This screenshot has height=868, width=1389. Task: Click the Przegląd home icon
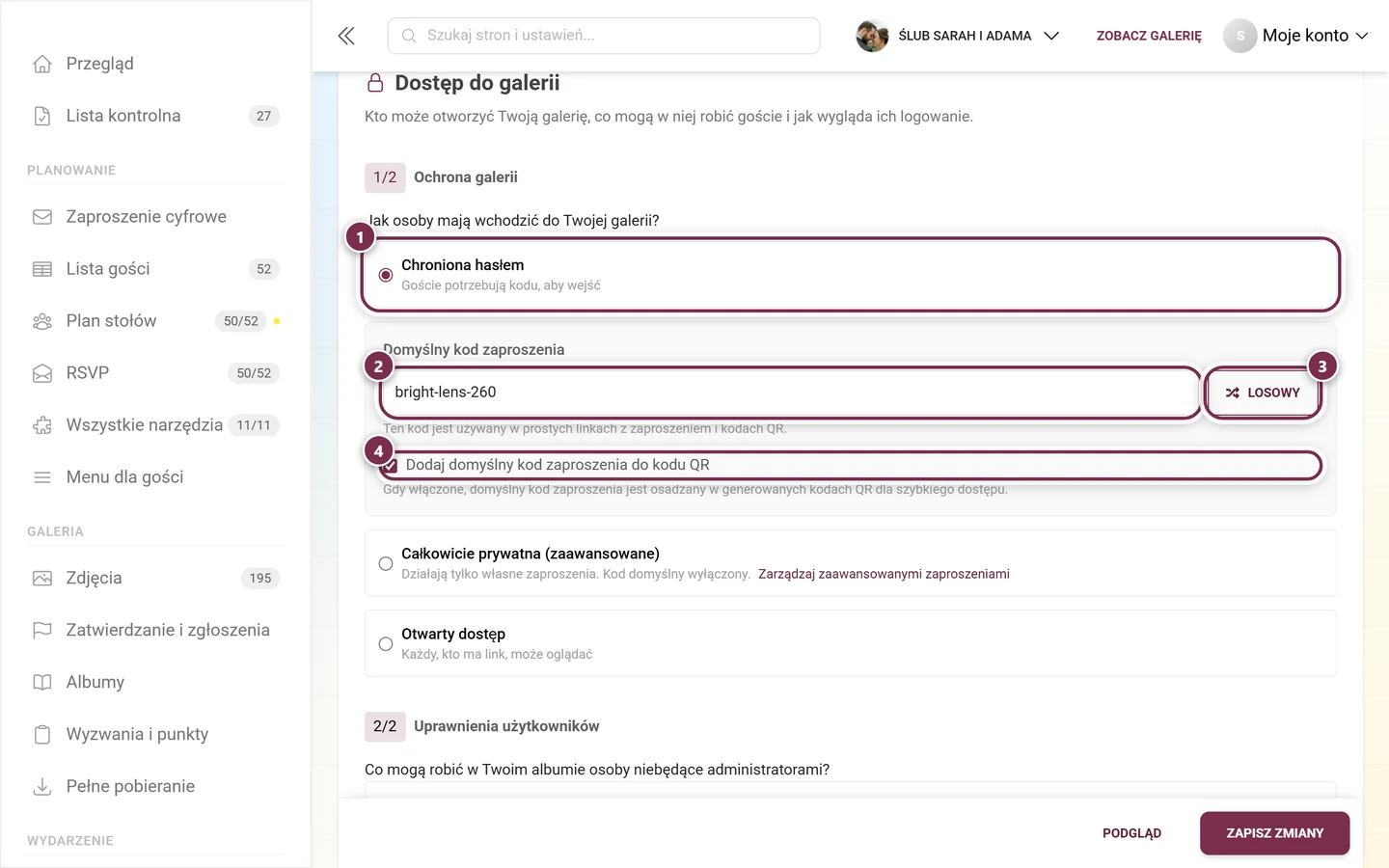42,64
